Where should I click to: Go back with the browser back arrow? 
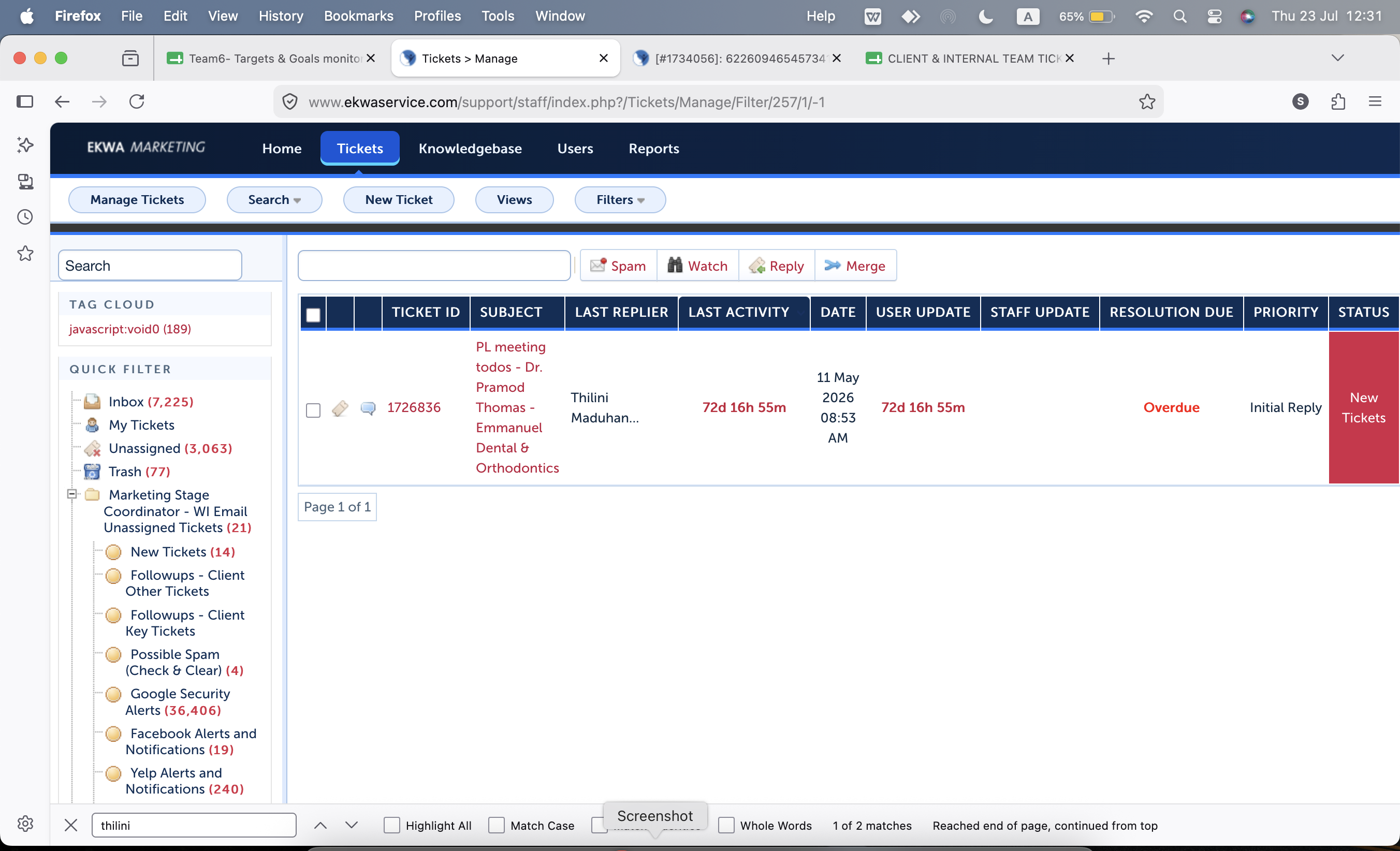(x=62, y=101)
